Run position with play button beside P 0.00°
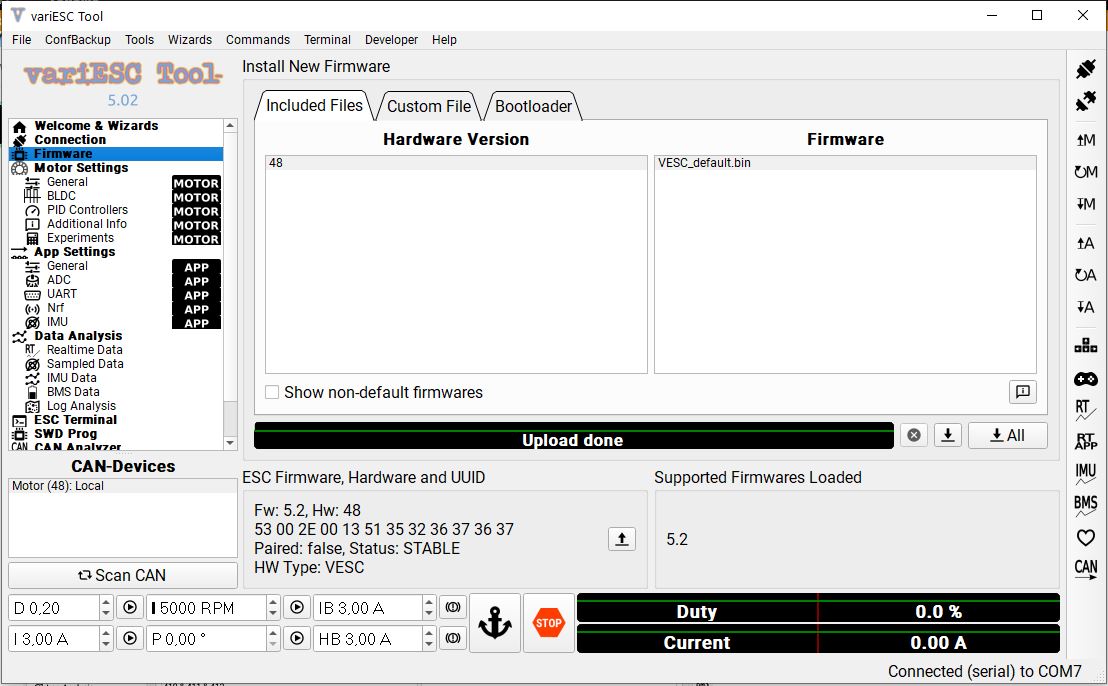Viewport: 1108px width, 686px height. coord(297,639)
